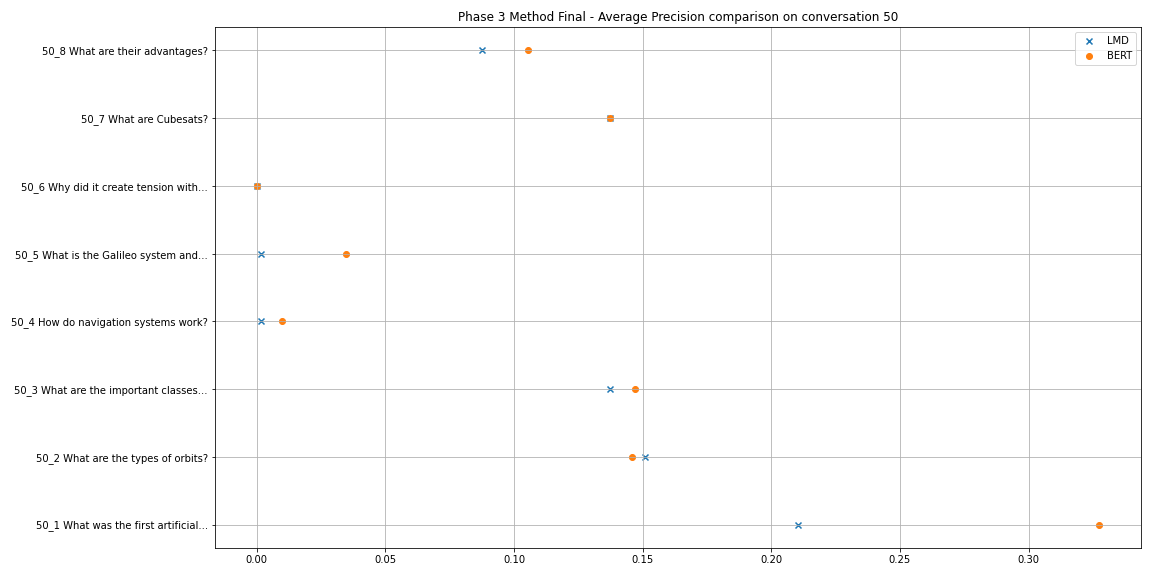Select the LMD cross on row 50_8
The height and width of the screenshot is (576, 1152).
click(x=482, y=50)
